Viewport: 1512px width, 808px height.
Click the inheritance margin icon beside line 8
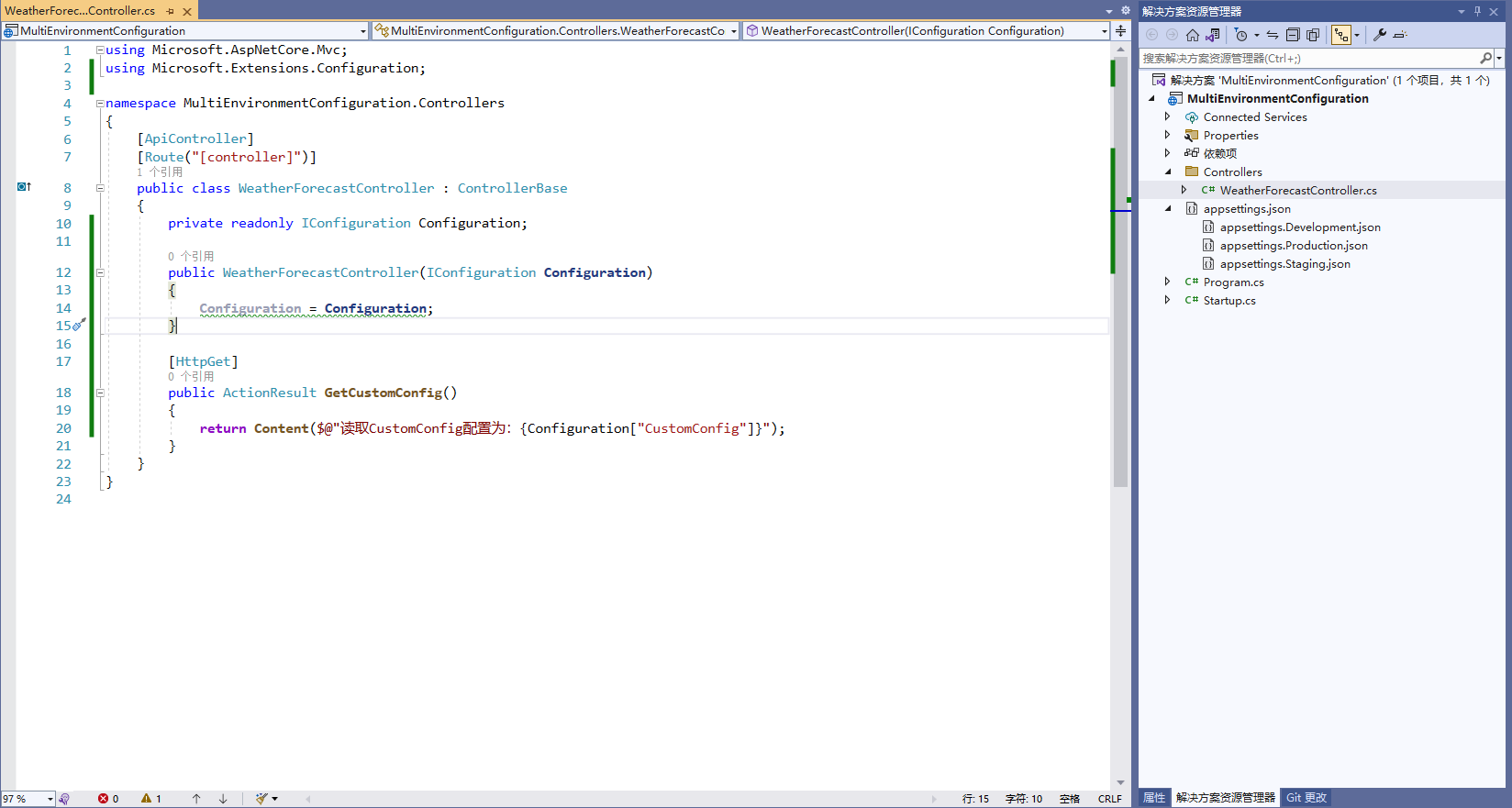click(24, 187)
